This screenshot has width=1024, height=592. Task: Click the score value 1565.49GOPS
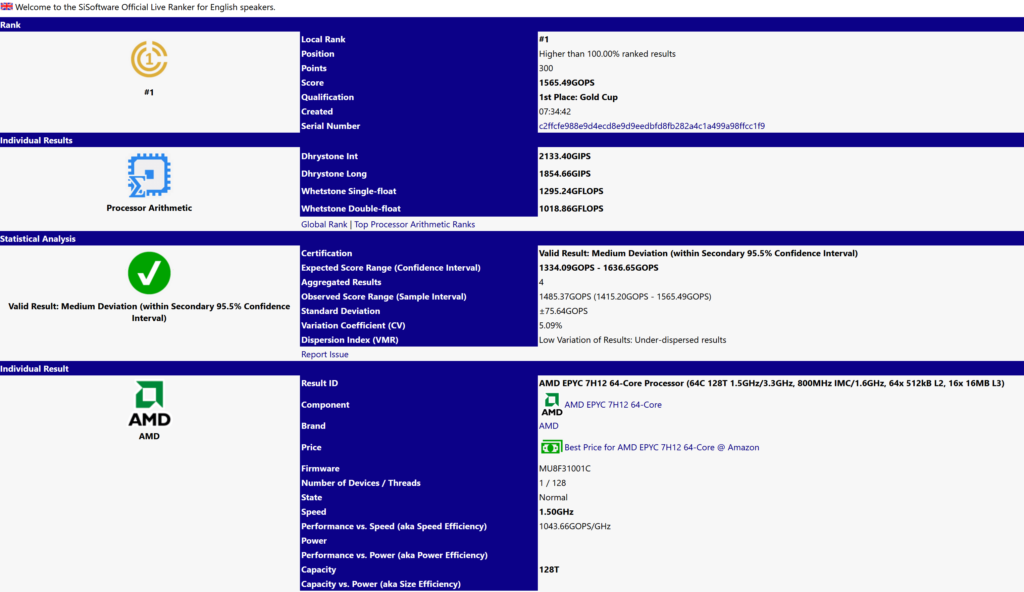pos(567,83)
